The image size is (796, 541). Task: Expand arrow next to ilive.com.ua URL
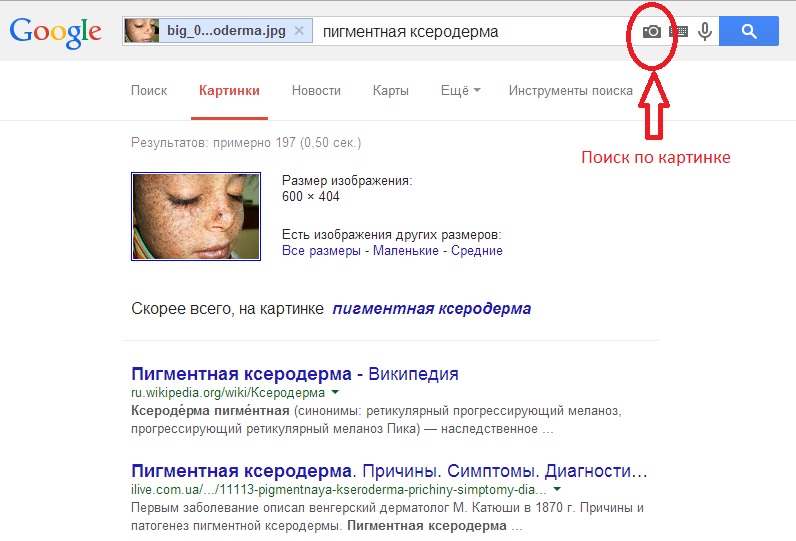(x=556, y=489)
